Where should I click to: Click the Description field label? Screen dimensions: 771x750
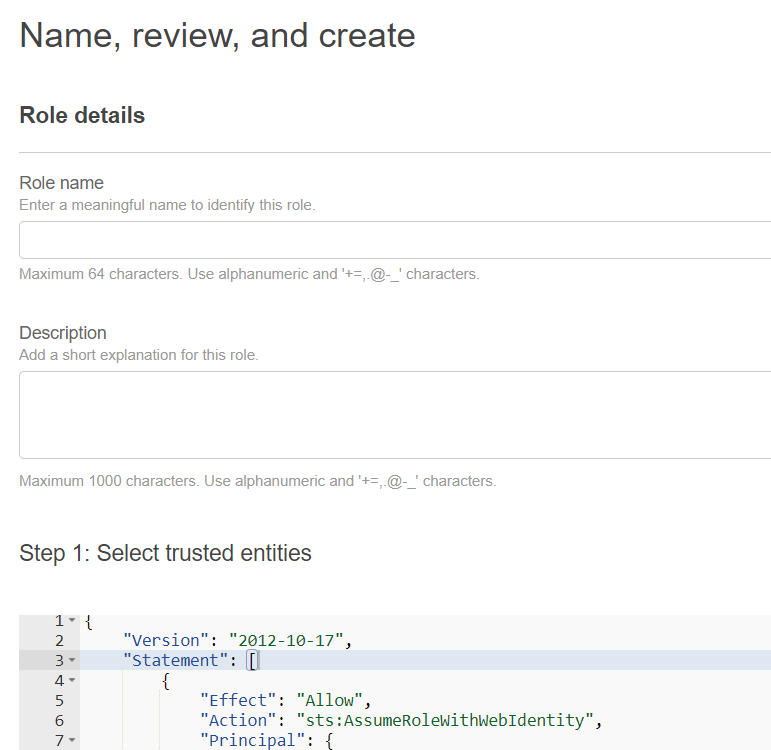(62, 333)
